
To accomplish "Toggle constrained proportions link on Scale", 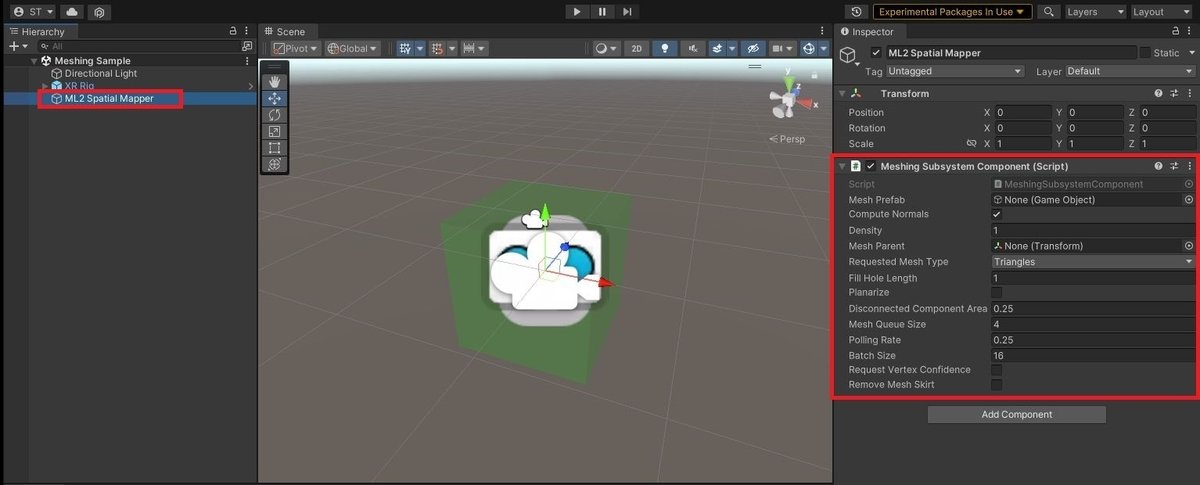I will click(x=971, y=144).
